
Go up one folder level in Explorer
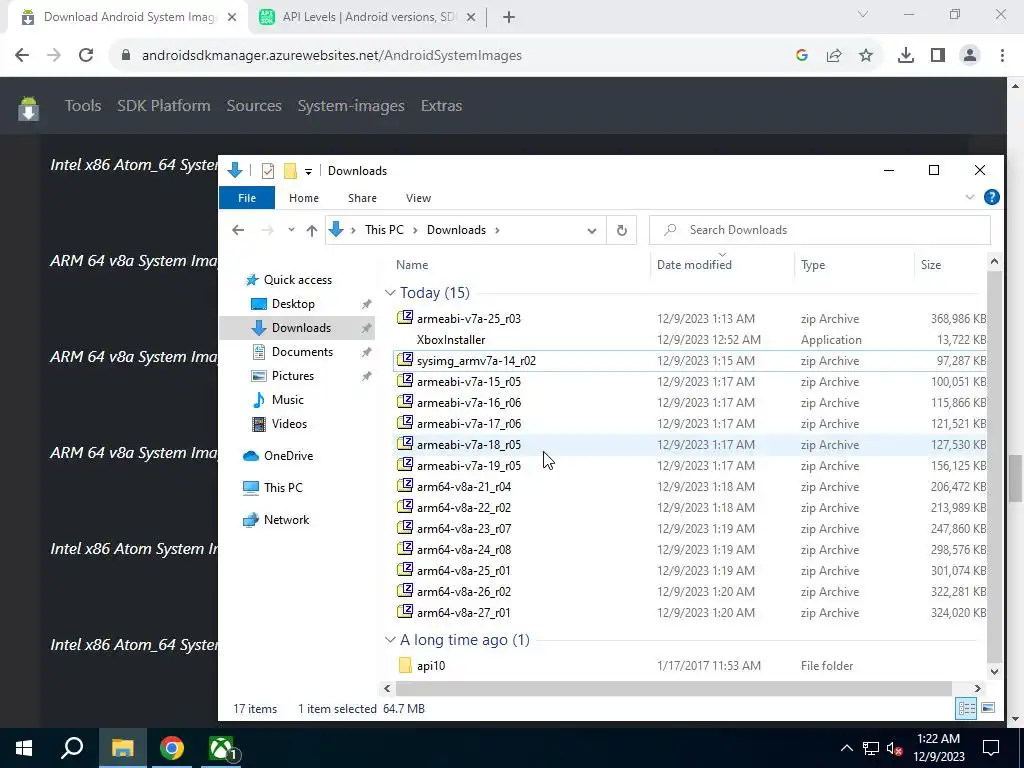(312, 231)
